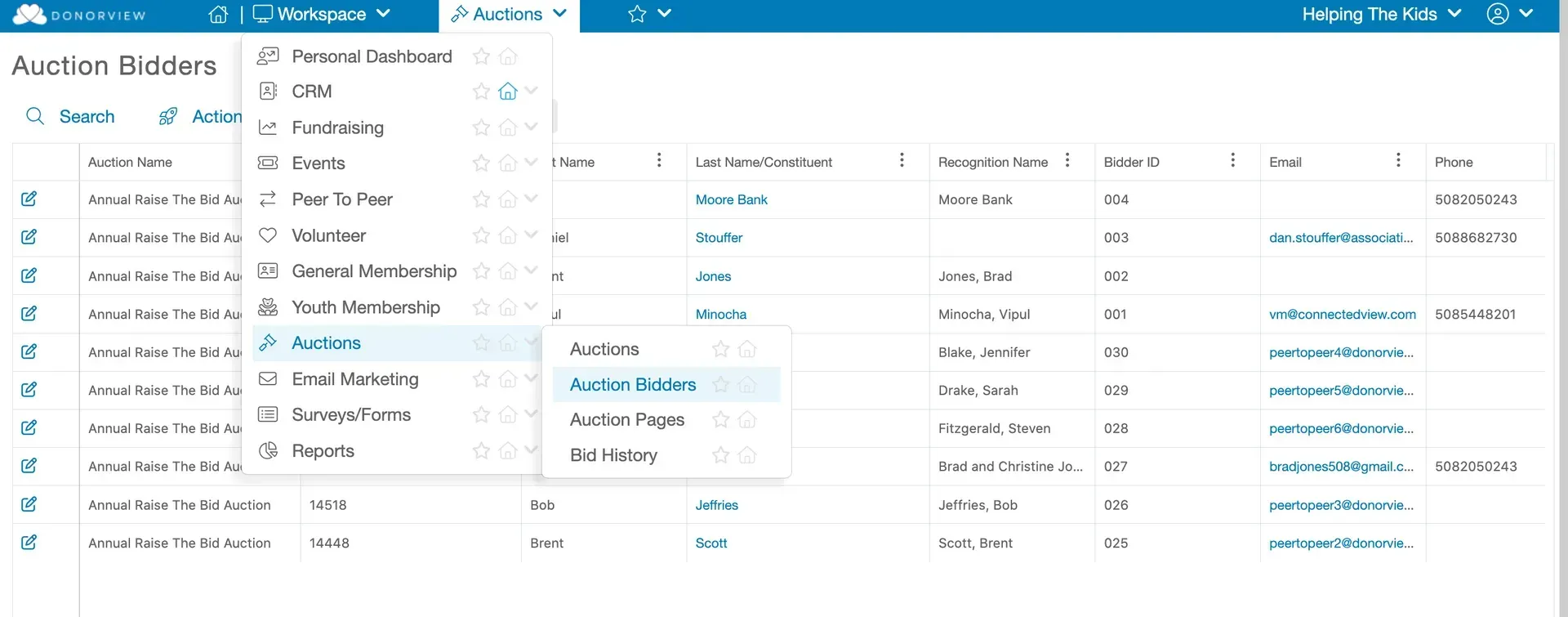Screen dimensions: 1568x617
Task: Open the Workspace dropdown
Action: (x=322, y=15)
